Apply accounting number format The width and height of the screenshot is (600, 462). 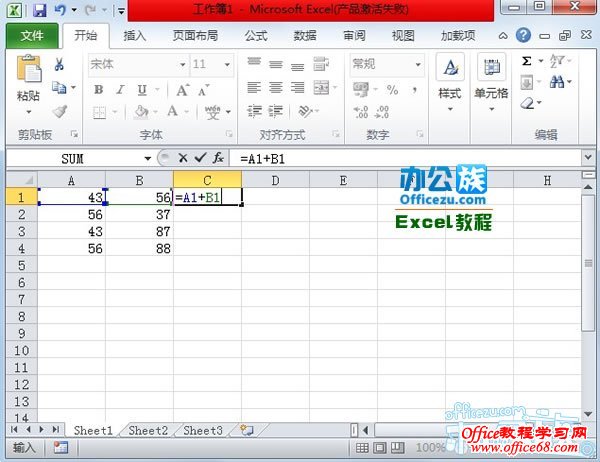click(361, 89)
